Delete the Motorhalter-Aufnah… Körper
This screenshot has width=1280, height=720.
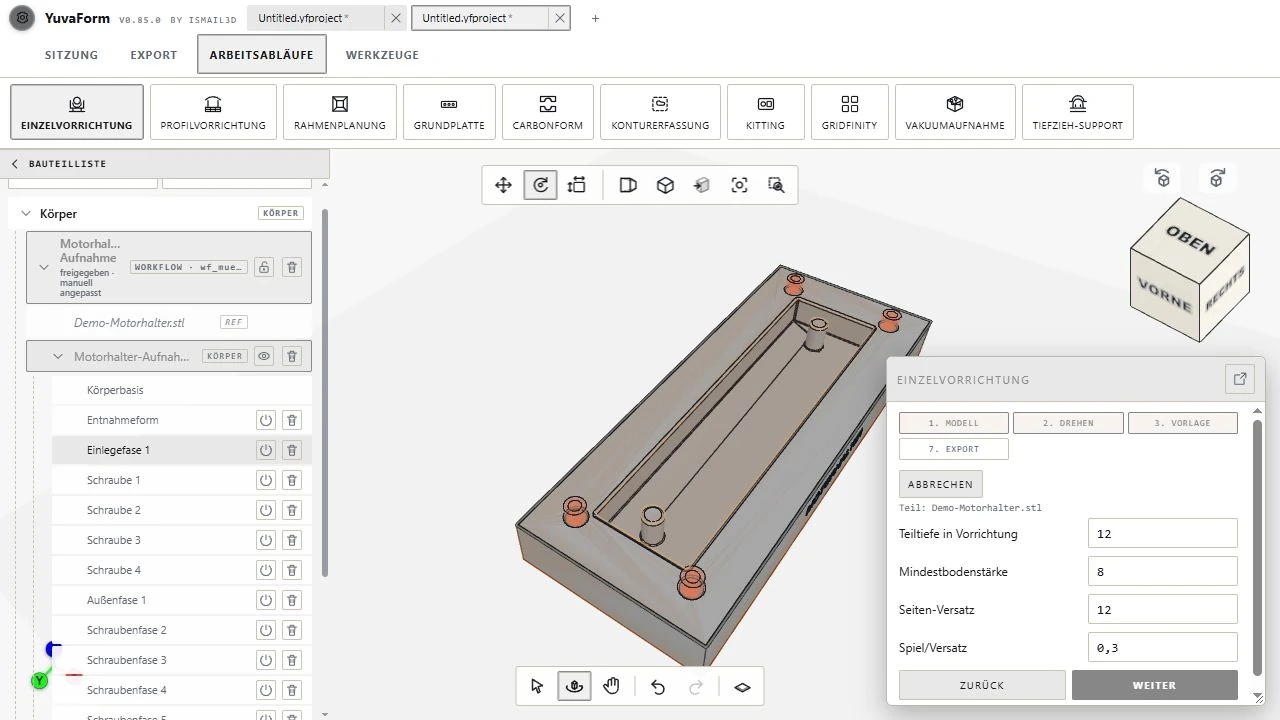pyautogui.click(x=291, y=356)
